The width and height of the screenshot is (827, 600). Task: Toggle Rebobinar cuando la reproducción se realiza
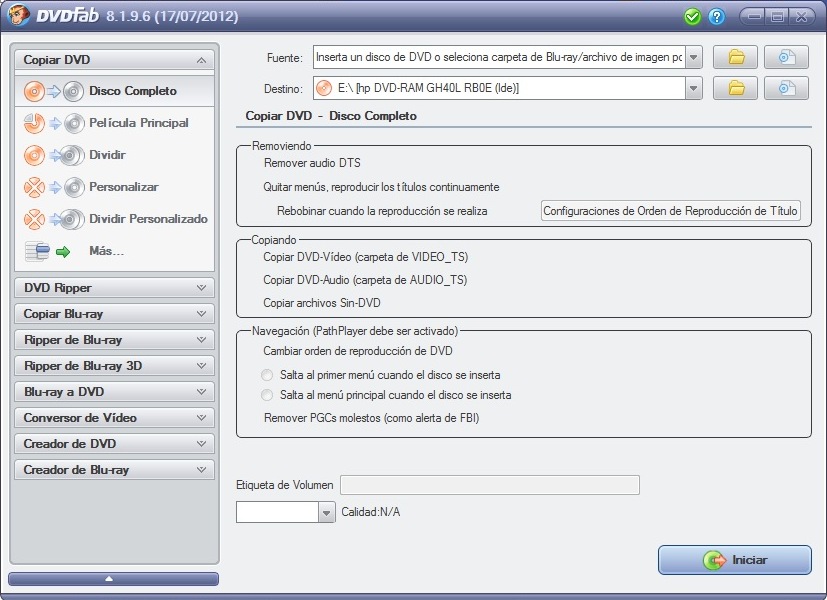pos(382,211)
